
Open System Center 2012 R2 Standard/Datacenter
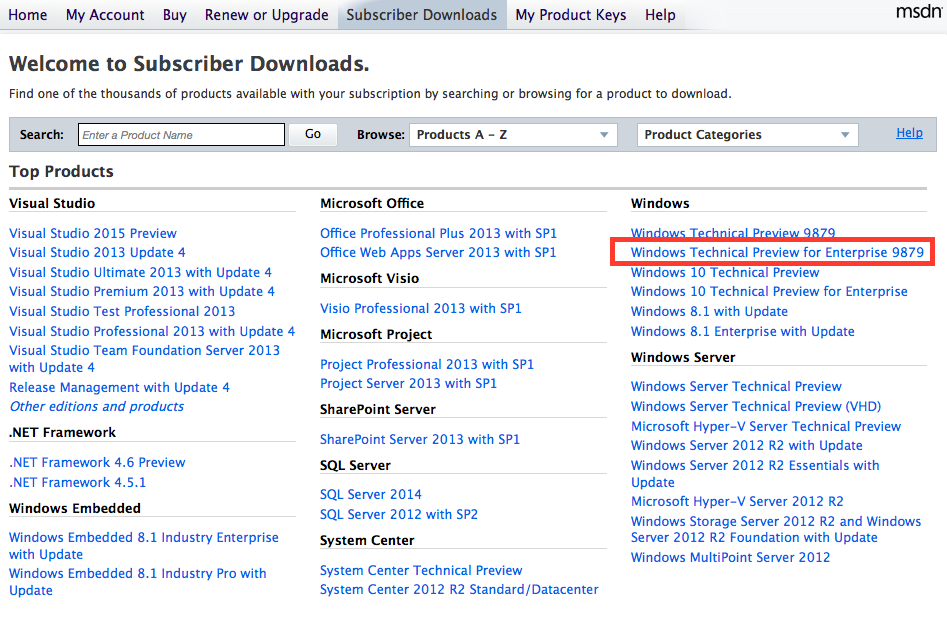[459, 590]
